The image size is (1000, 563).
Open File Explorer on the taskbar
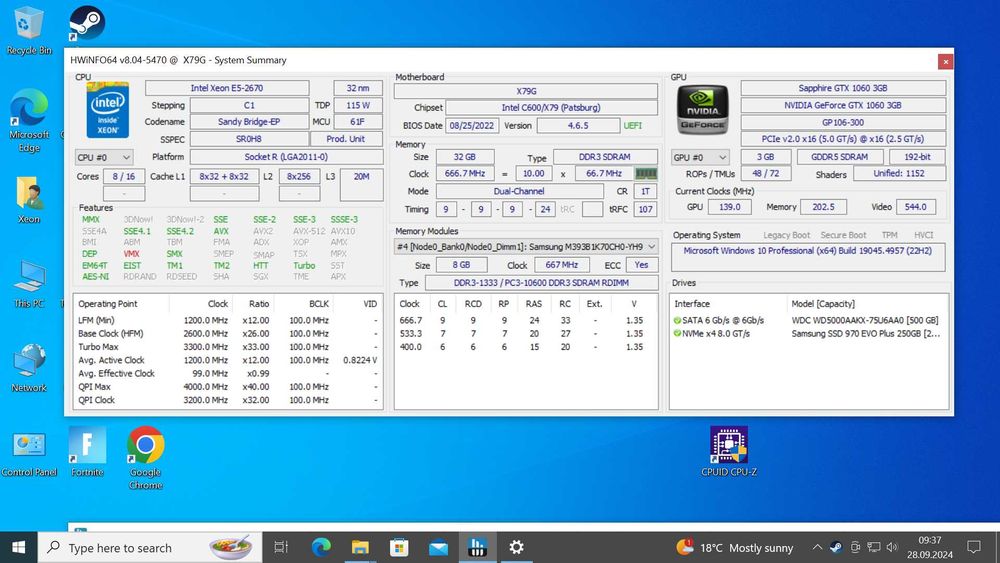[x=360, y=547]
